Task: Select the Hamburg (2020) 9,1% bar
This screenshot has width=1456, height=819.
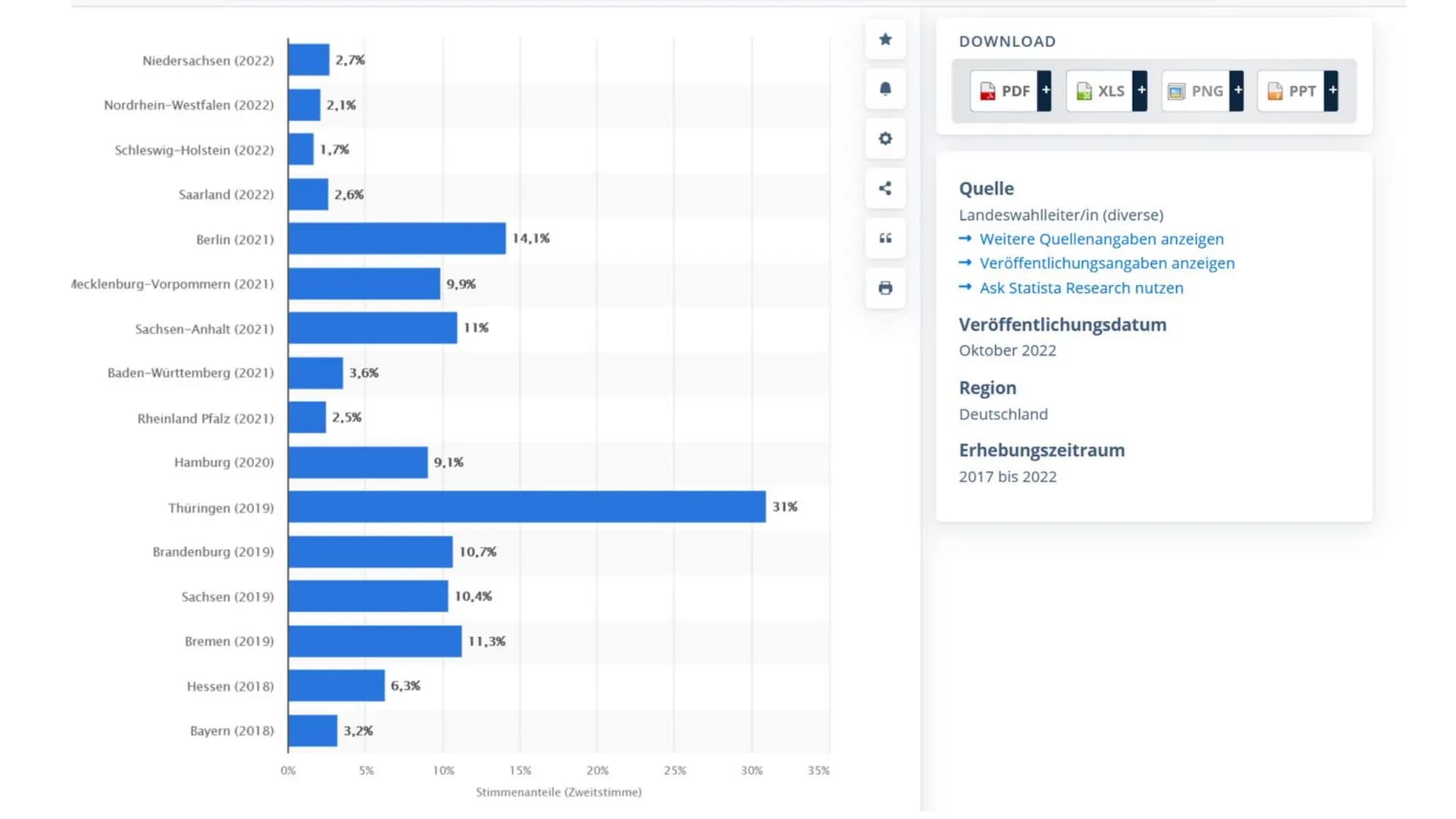Action: coord(358,462)
